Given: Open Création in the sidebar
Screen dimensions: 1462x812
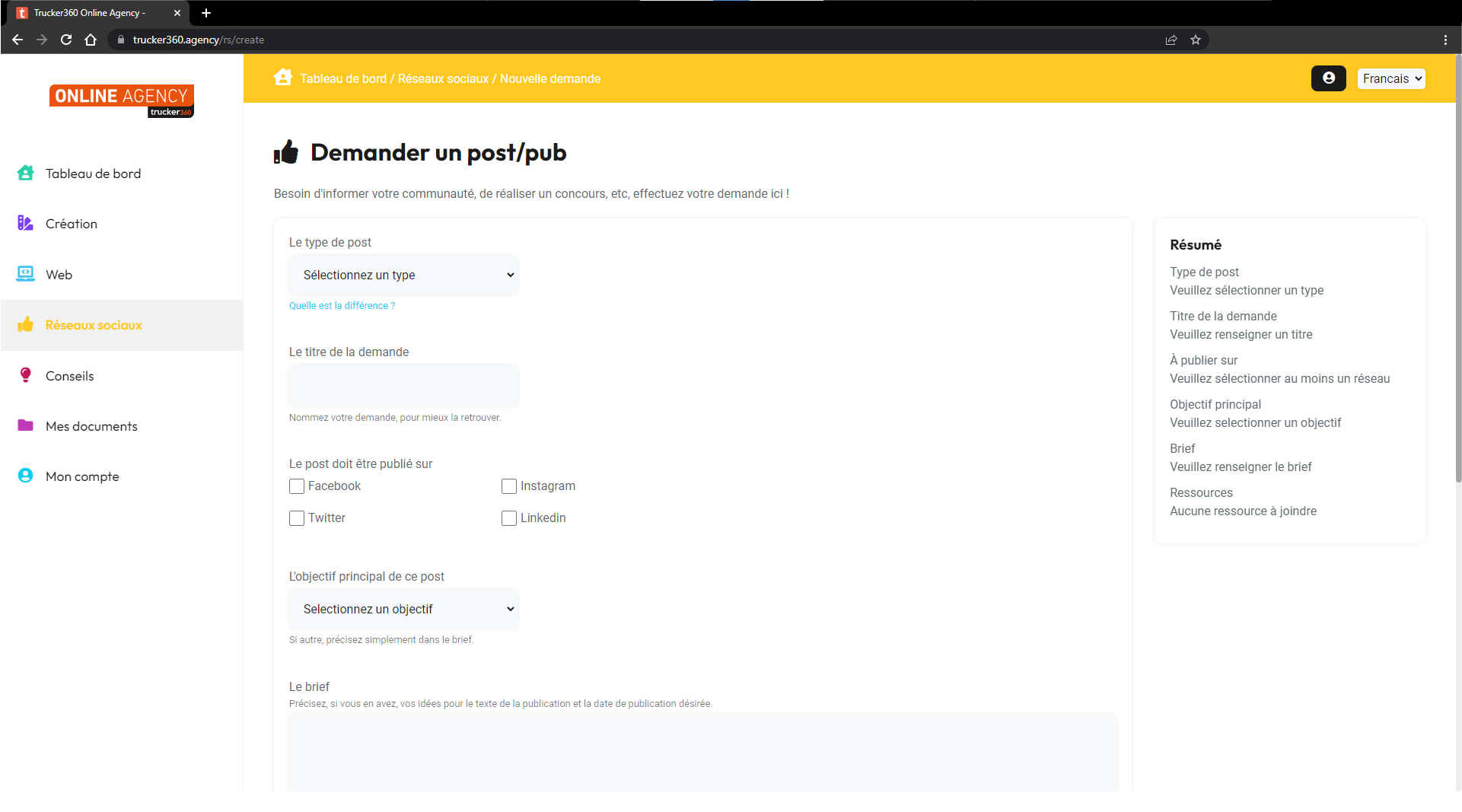Looking at the screenshot, I should click(x=72, y=224).
